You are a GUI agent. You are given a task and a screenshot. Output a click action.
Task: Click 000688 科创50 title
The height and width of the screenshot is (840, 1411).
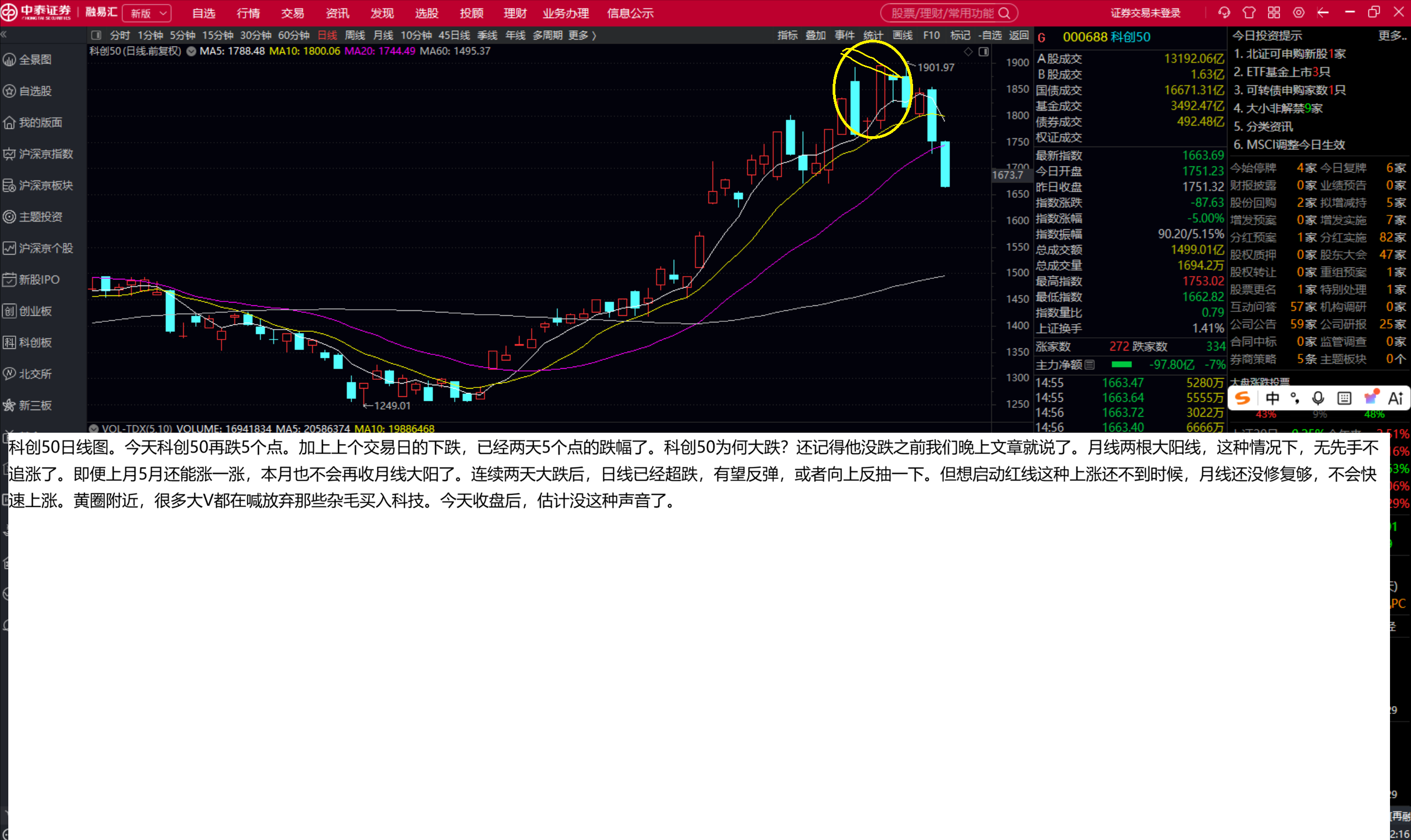click(x=1107, y=37)
